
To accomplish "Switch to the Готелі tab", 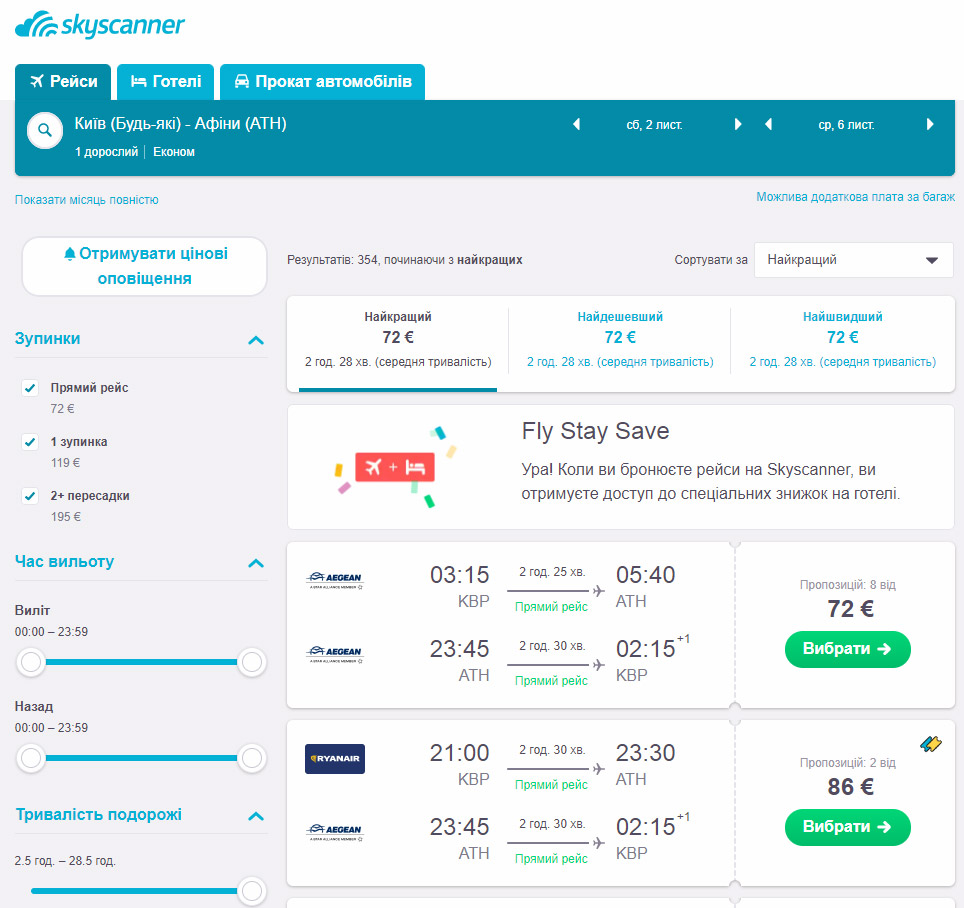I will pos(166,82).
